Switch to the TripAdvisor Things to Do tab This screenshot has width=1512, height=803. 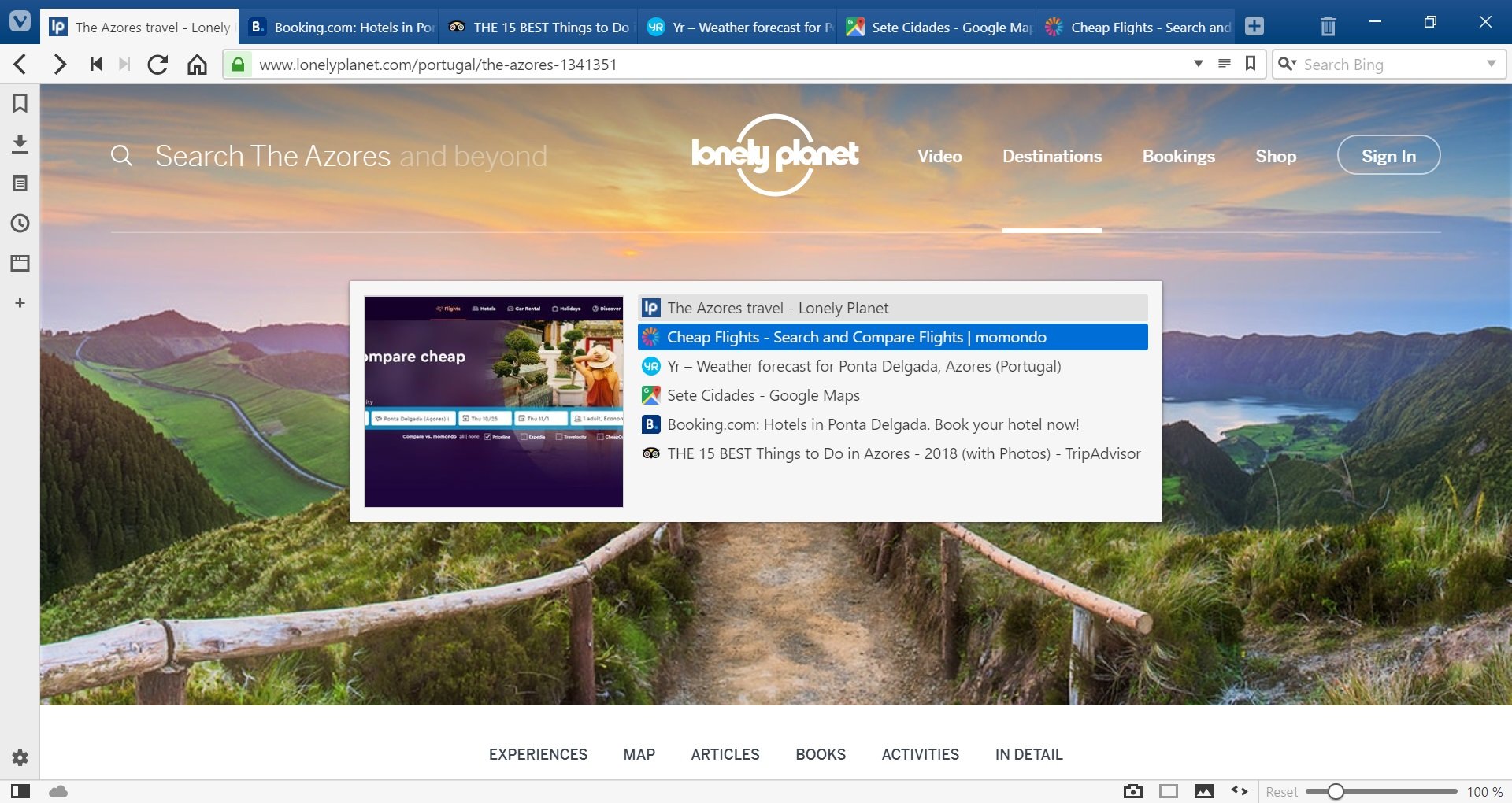(539, 27)
